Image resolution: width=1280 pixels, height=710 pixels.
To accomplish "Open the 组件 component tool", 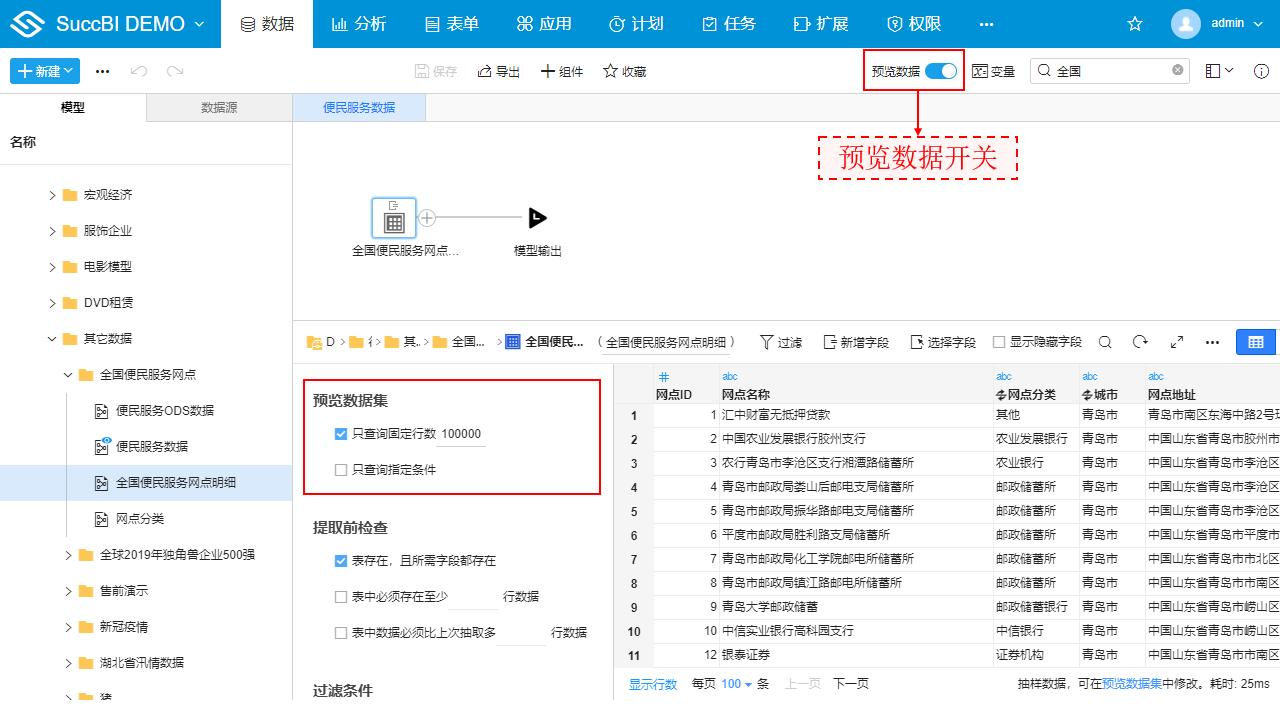I will coord(562,71).
